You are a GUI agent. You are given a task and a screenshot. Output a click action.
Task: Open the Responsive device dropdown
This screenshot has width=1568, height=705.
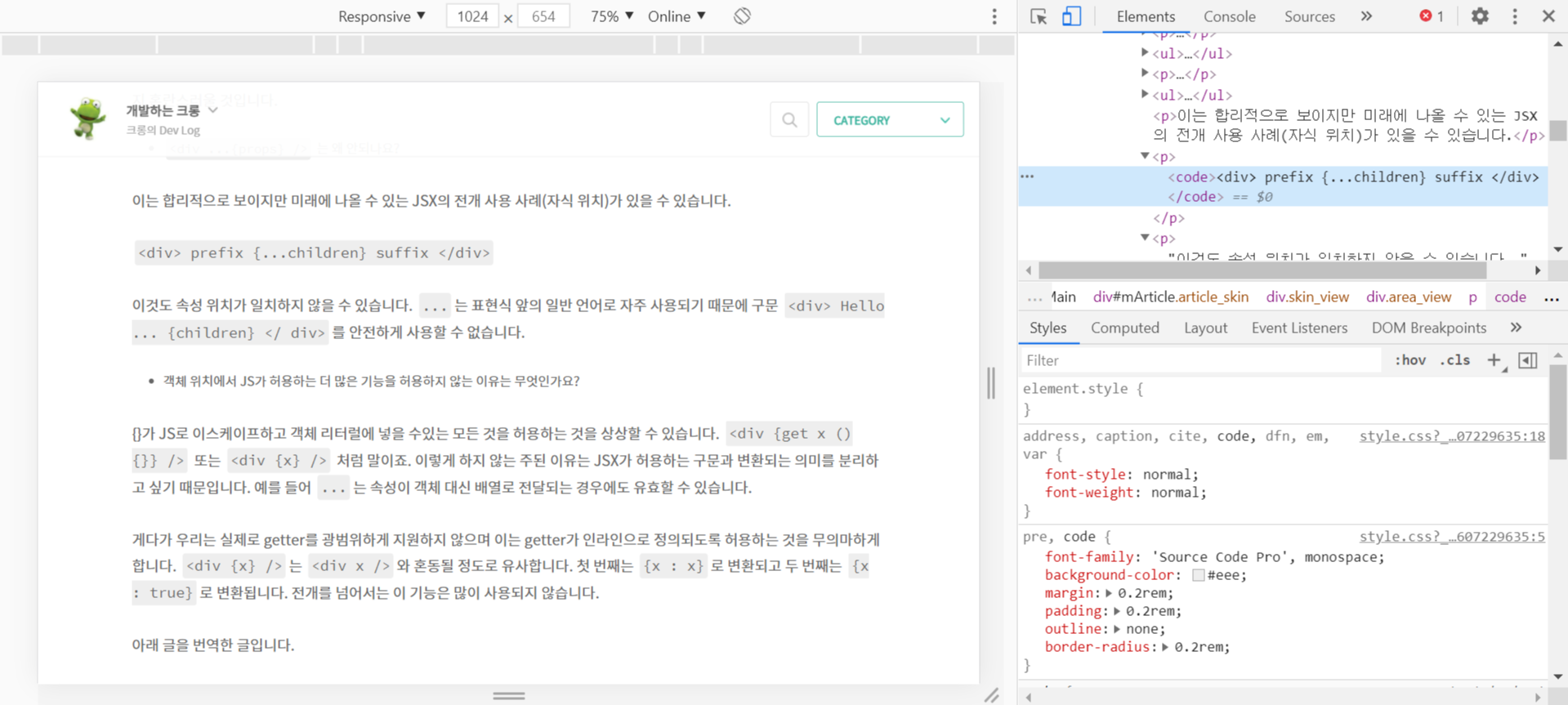(x=382, y=16)
